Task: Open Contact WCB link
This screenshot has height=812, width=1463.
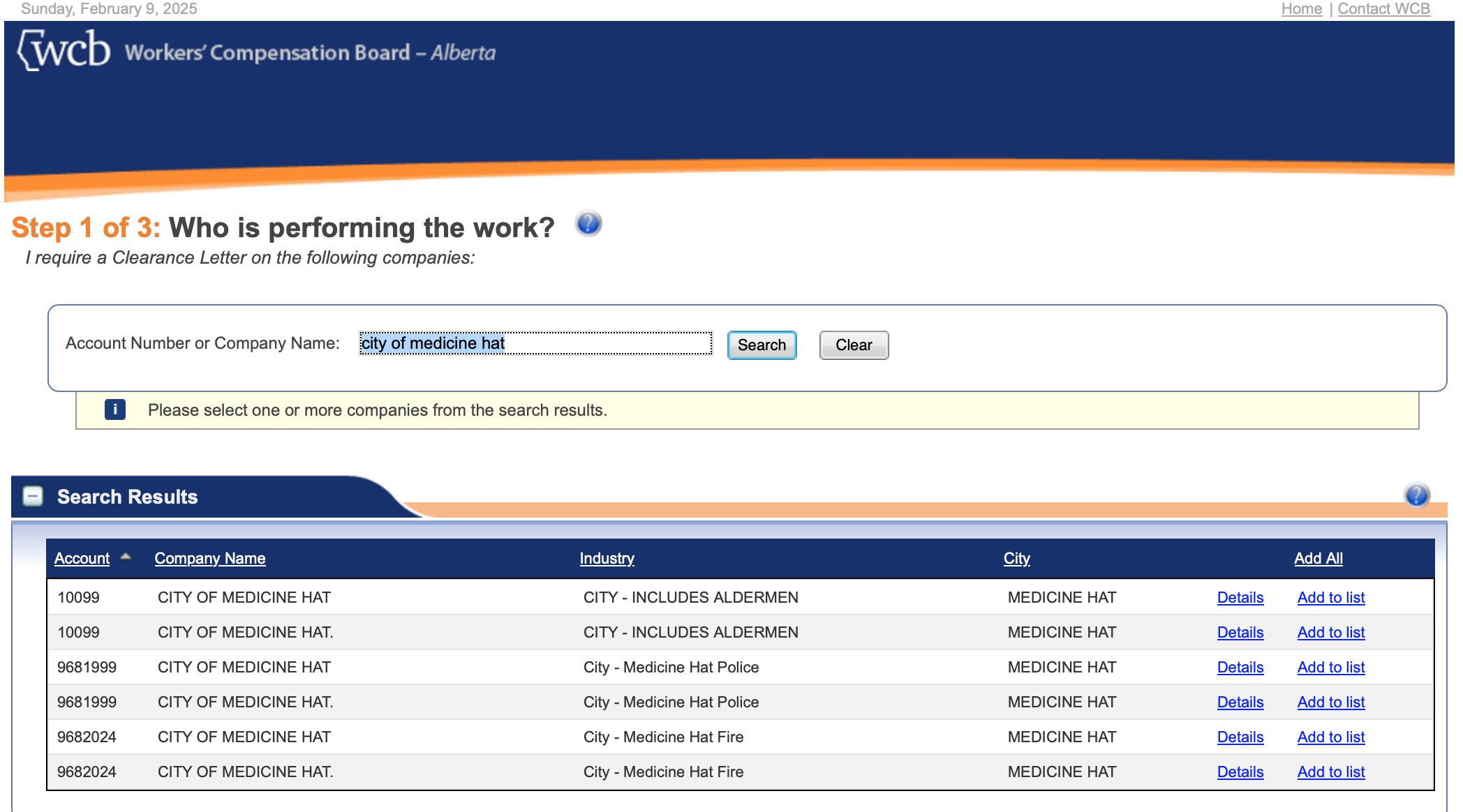Action: click(x=1383, y=9)
